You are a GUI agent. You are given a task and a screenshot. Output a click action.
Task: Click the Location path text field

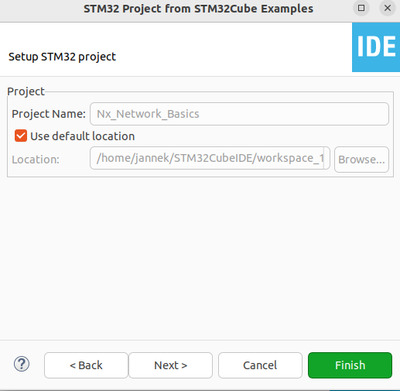point(210,158)
